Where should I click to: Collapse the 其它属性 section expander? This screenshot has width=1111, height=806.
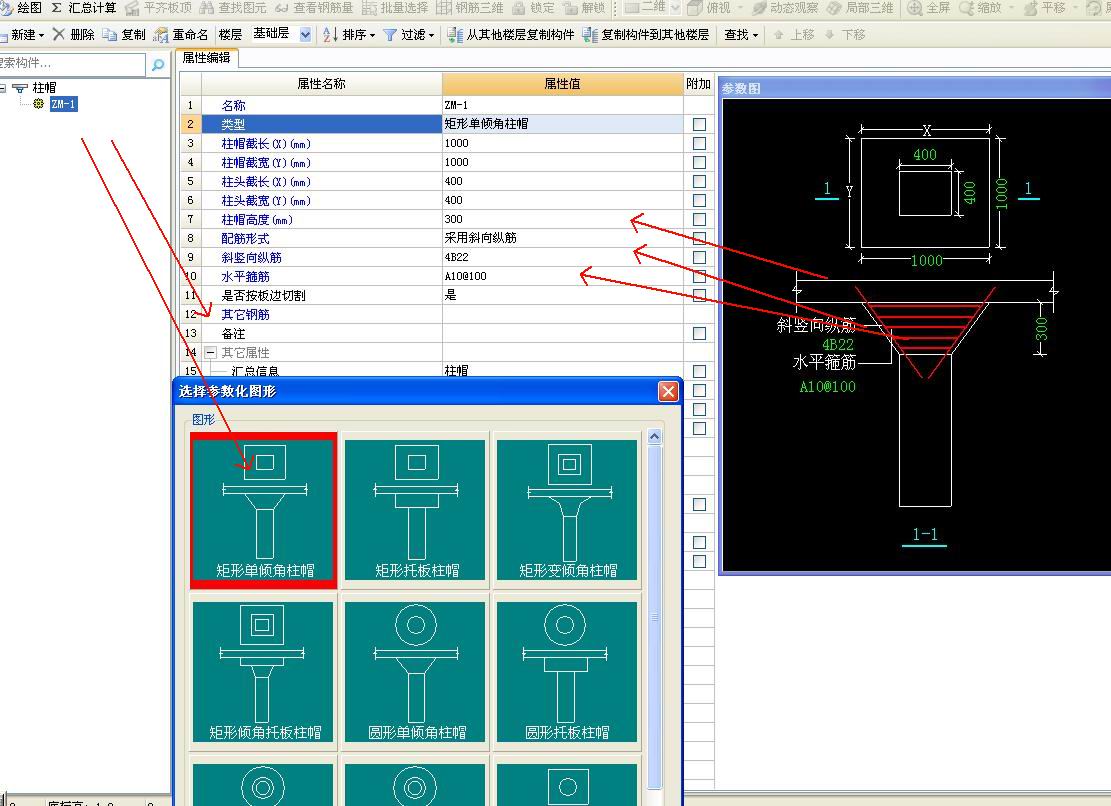tap(210, 352)
